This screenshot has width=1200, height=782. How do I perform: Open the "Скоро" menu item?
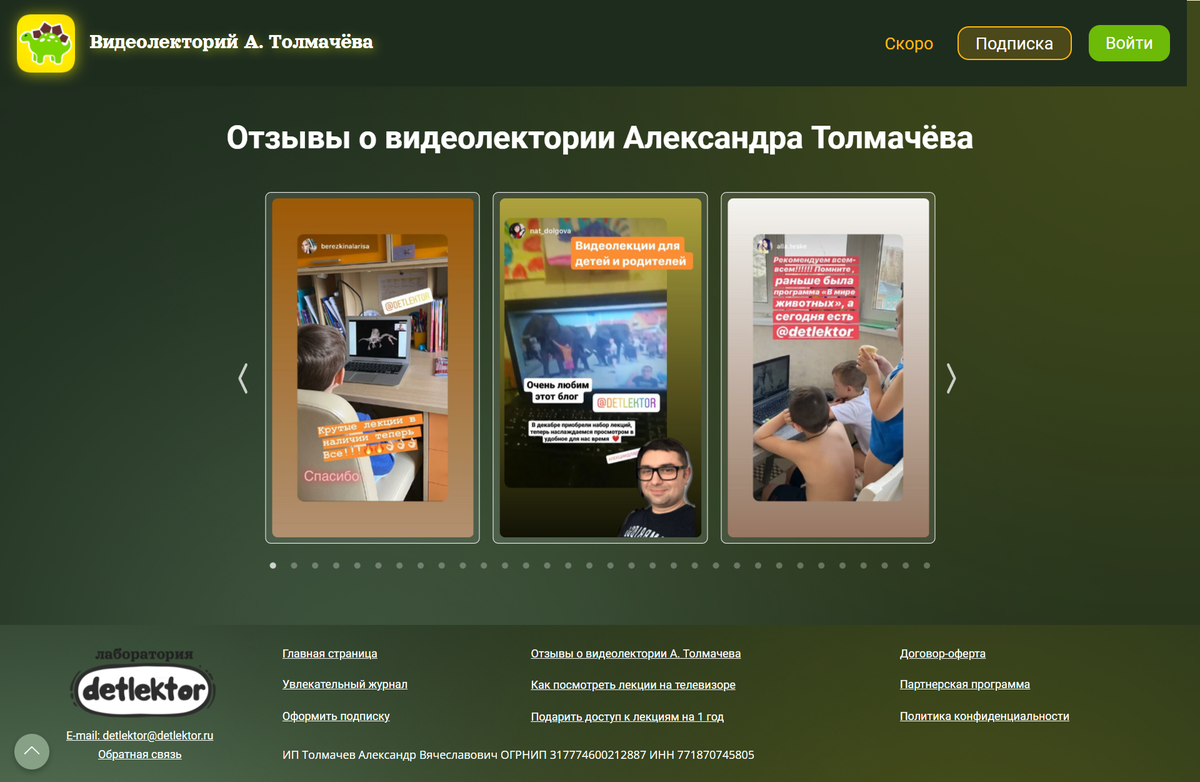tap(908, 44)
